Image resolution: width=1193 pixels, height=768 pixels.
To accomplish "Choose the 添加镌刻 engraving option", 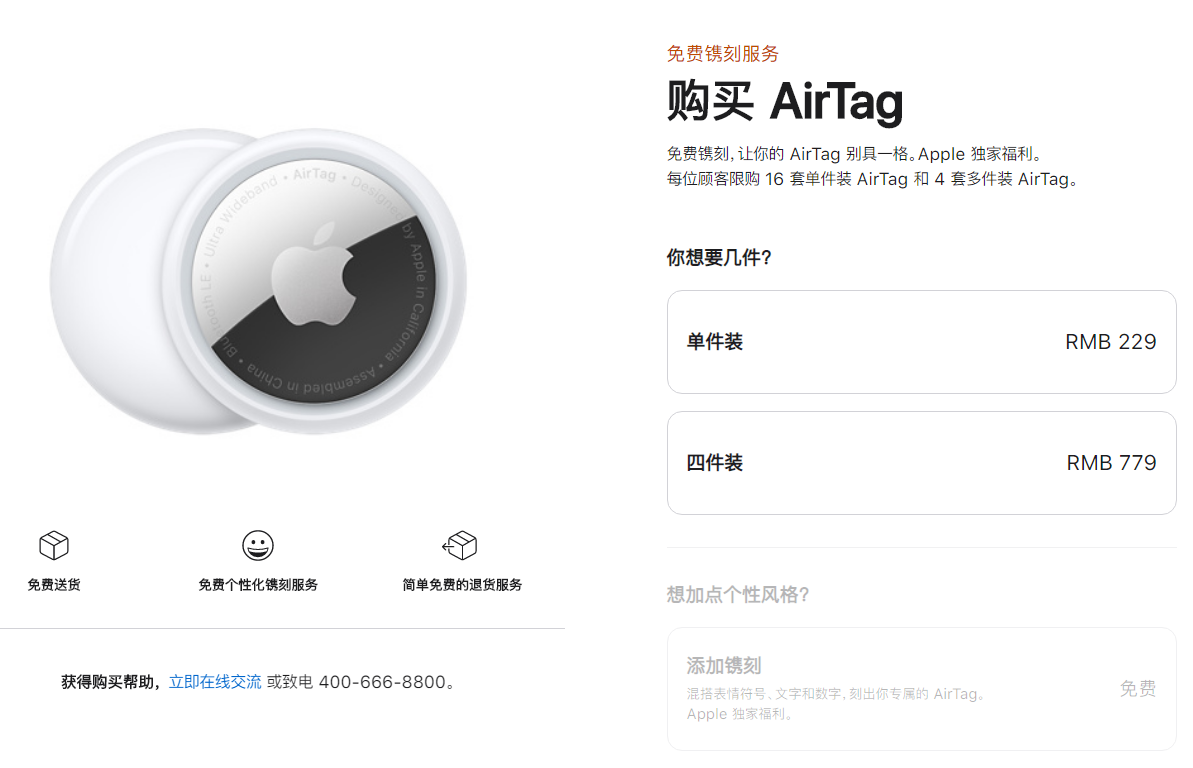I will pos(921,690).
